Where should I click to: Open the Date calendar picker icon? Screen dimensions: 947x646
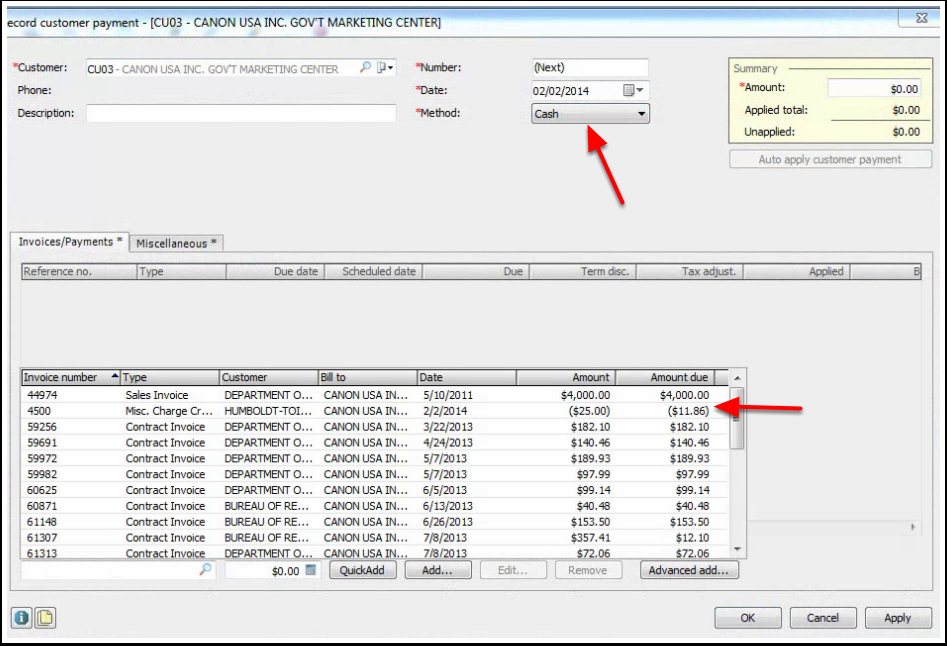click(x=633, y=91)
